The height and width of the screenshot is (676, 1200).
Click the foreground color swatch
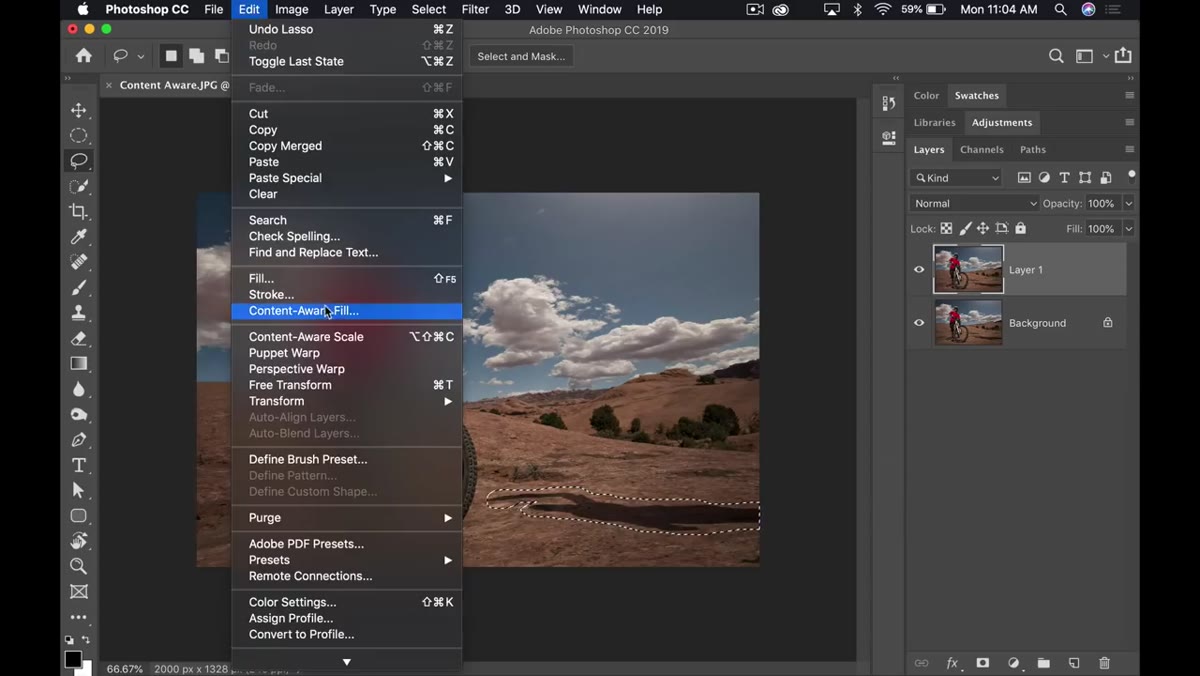(x=73, y=659)
